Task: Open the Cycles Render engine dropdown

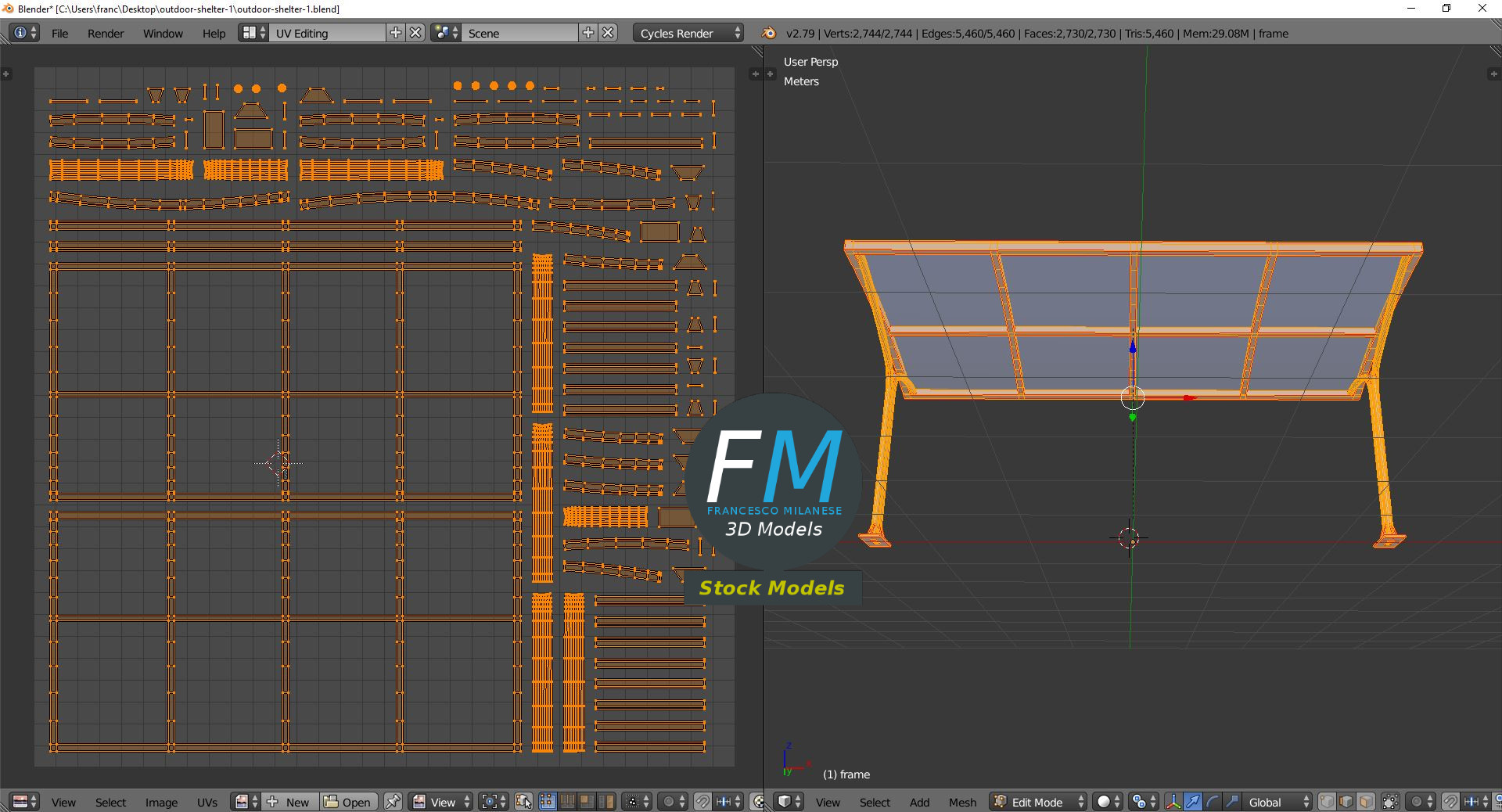Action: tap(688, 33)
